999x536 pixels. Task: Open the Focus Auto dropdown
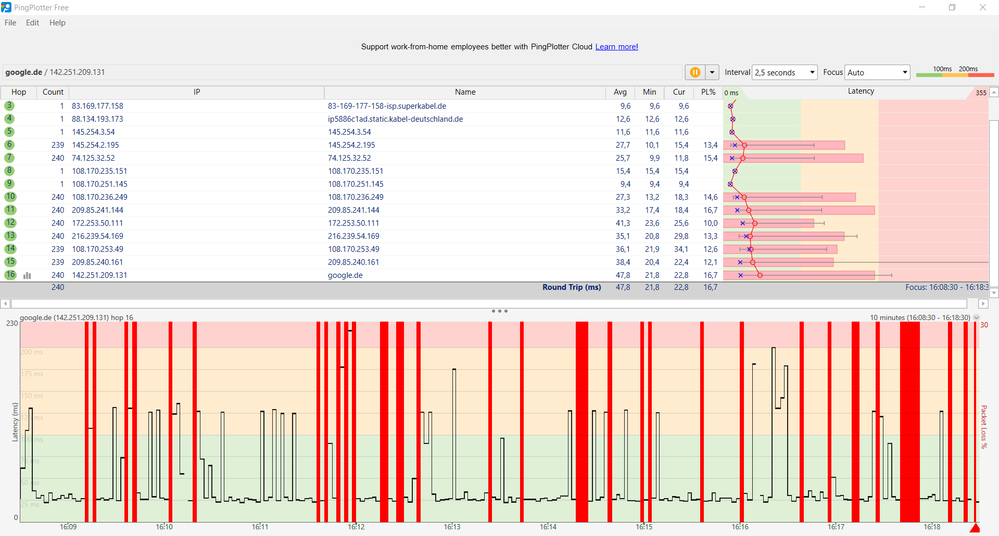877,73
